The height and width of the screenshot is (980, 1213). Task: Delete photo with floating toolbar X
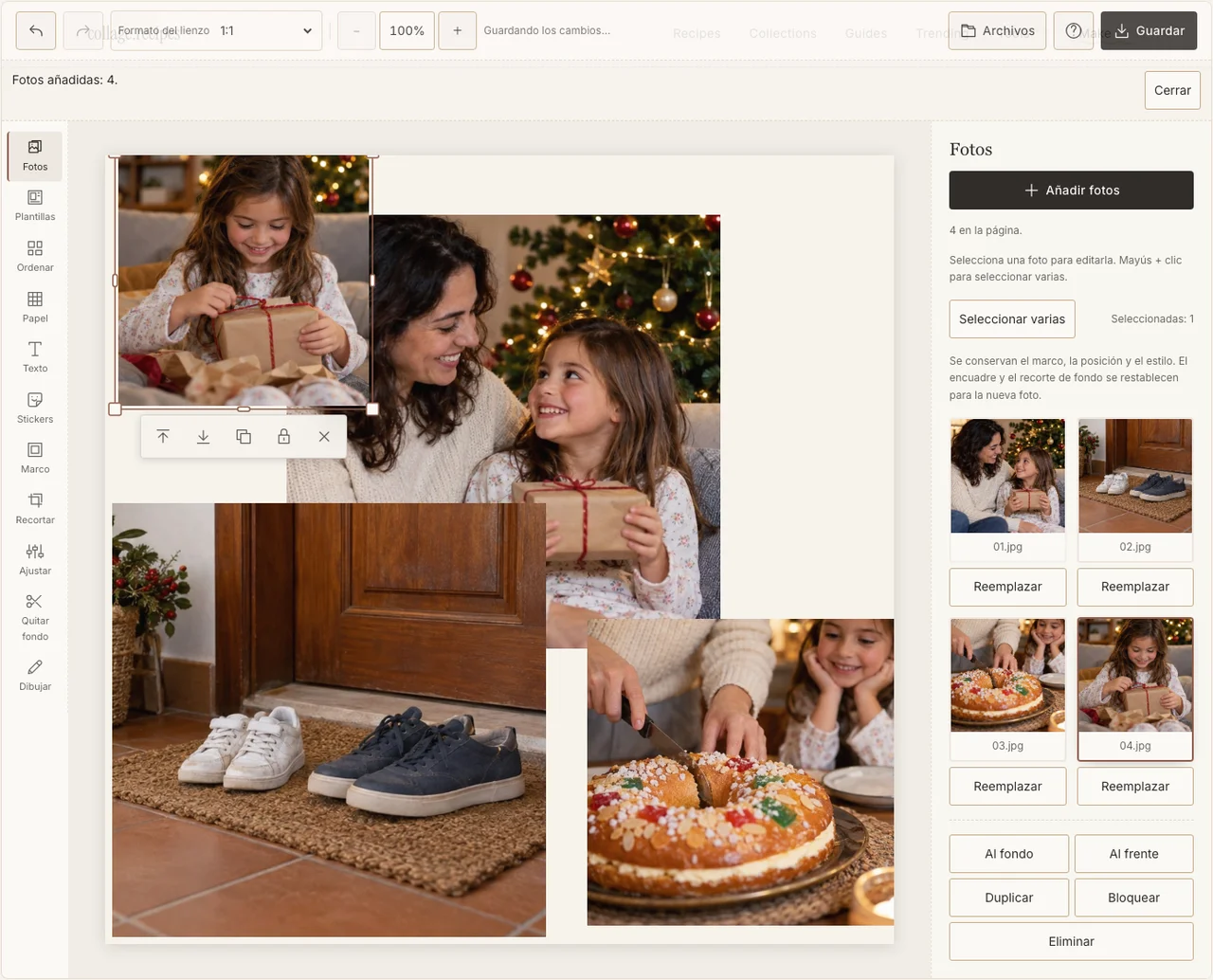point(324,437)
